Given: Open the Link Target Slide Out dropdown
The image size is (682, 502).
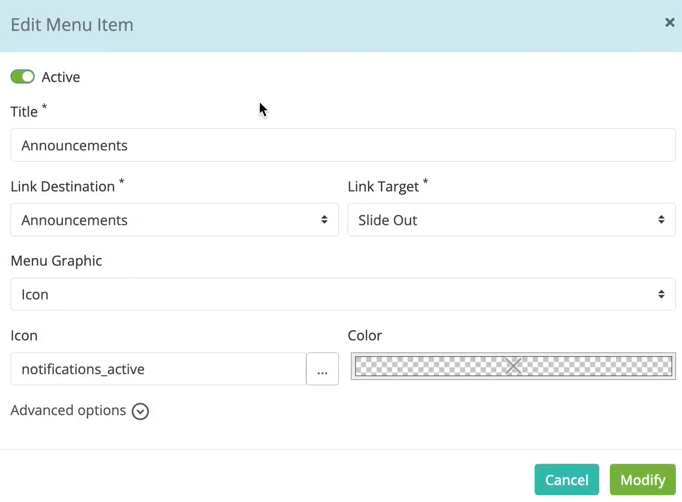Looking at the screenshot, I should tap(511, 220).
